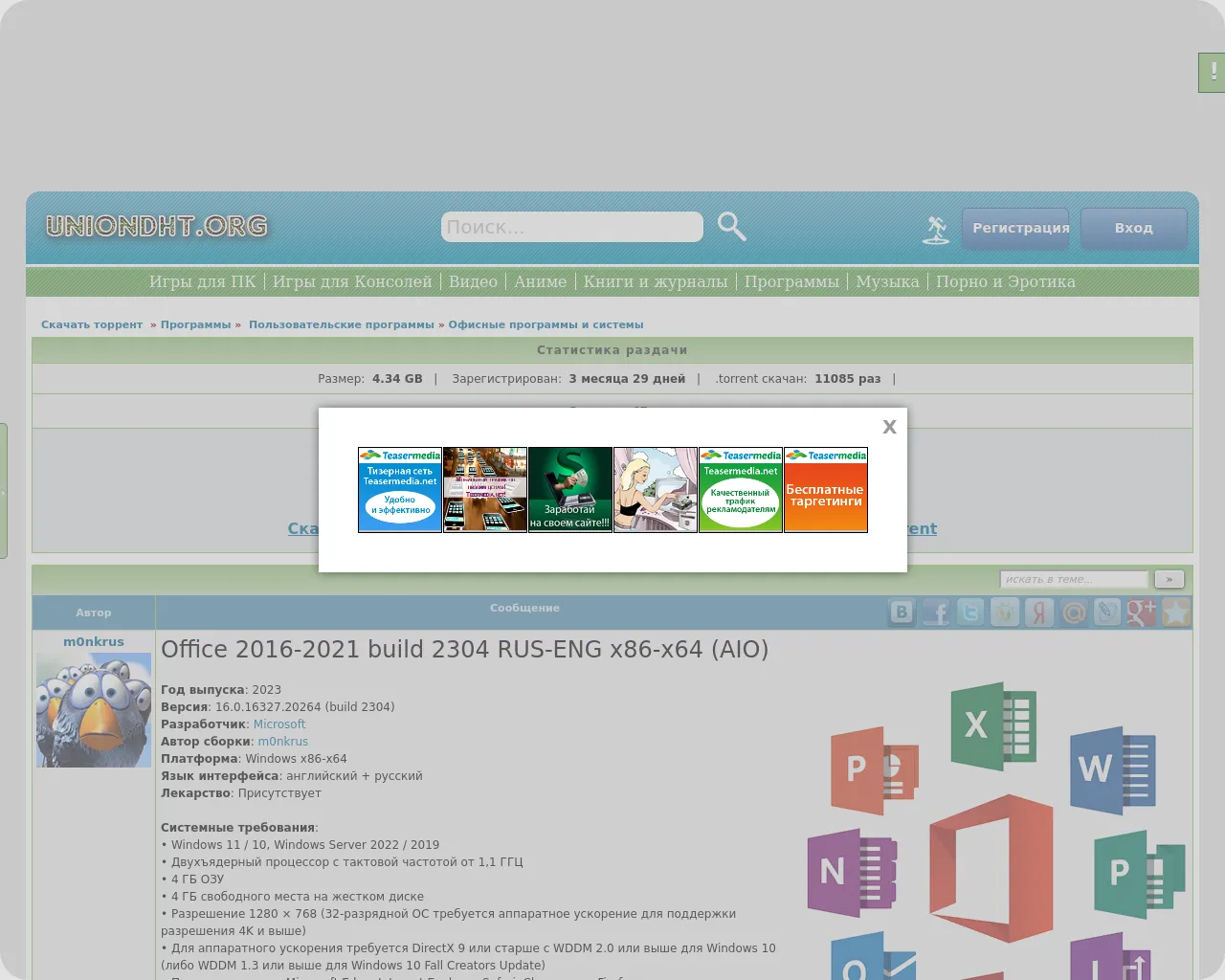The image size is (1225, 980).
Task: Follow Офисные программы и системы breadcrumb
Action: click(x=546, y=324)
